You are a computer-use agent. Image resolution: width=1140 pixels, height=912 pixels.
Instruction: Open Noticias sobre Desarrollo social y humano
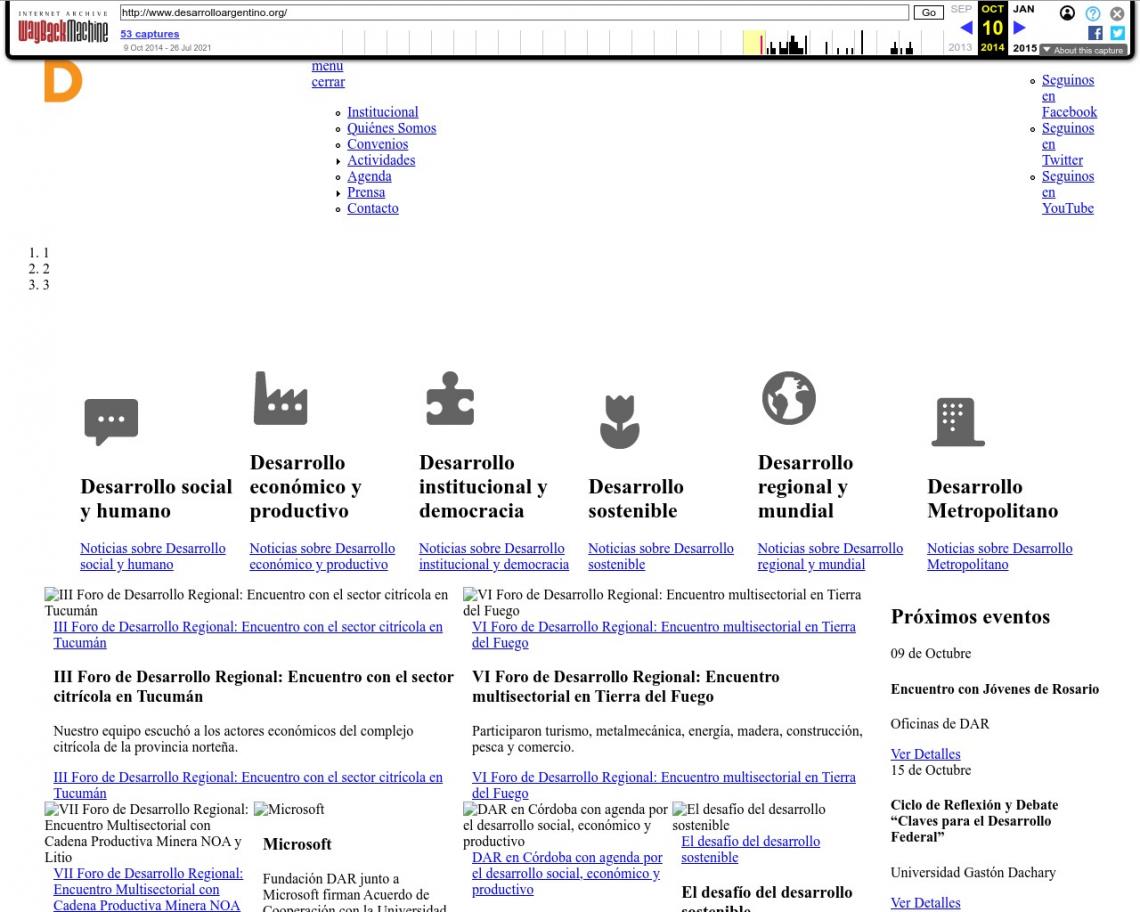click(x=153, y=556)
